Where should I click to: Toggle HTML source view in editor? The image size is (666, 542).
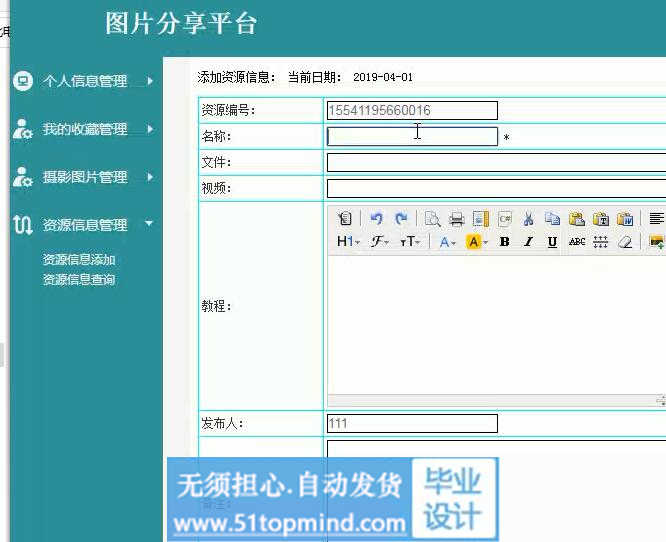345,219
